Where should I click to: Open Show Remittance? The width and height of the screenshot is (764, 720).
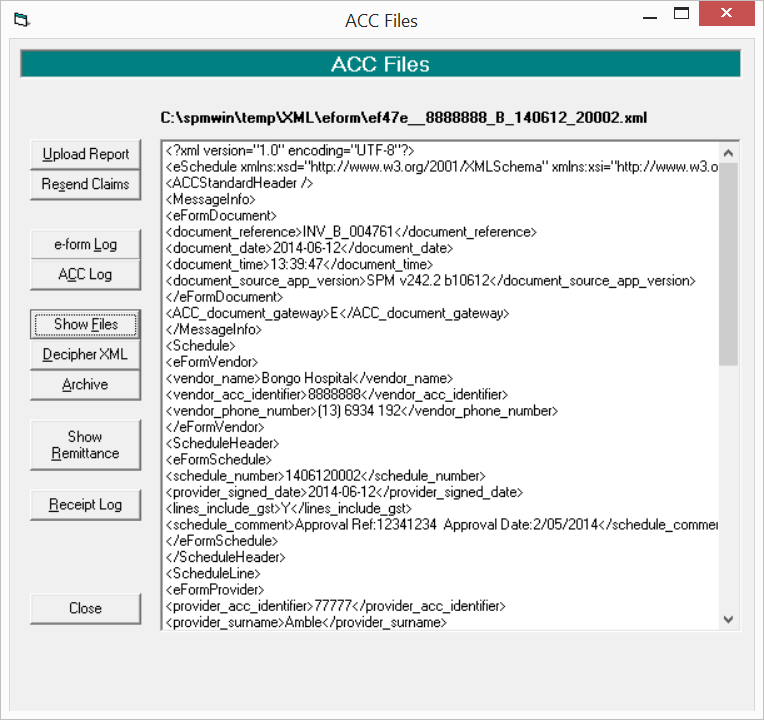(x=85, y=445)
